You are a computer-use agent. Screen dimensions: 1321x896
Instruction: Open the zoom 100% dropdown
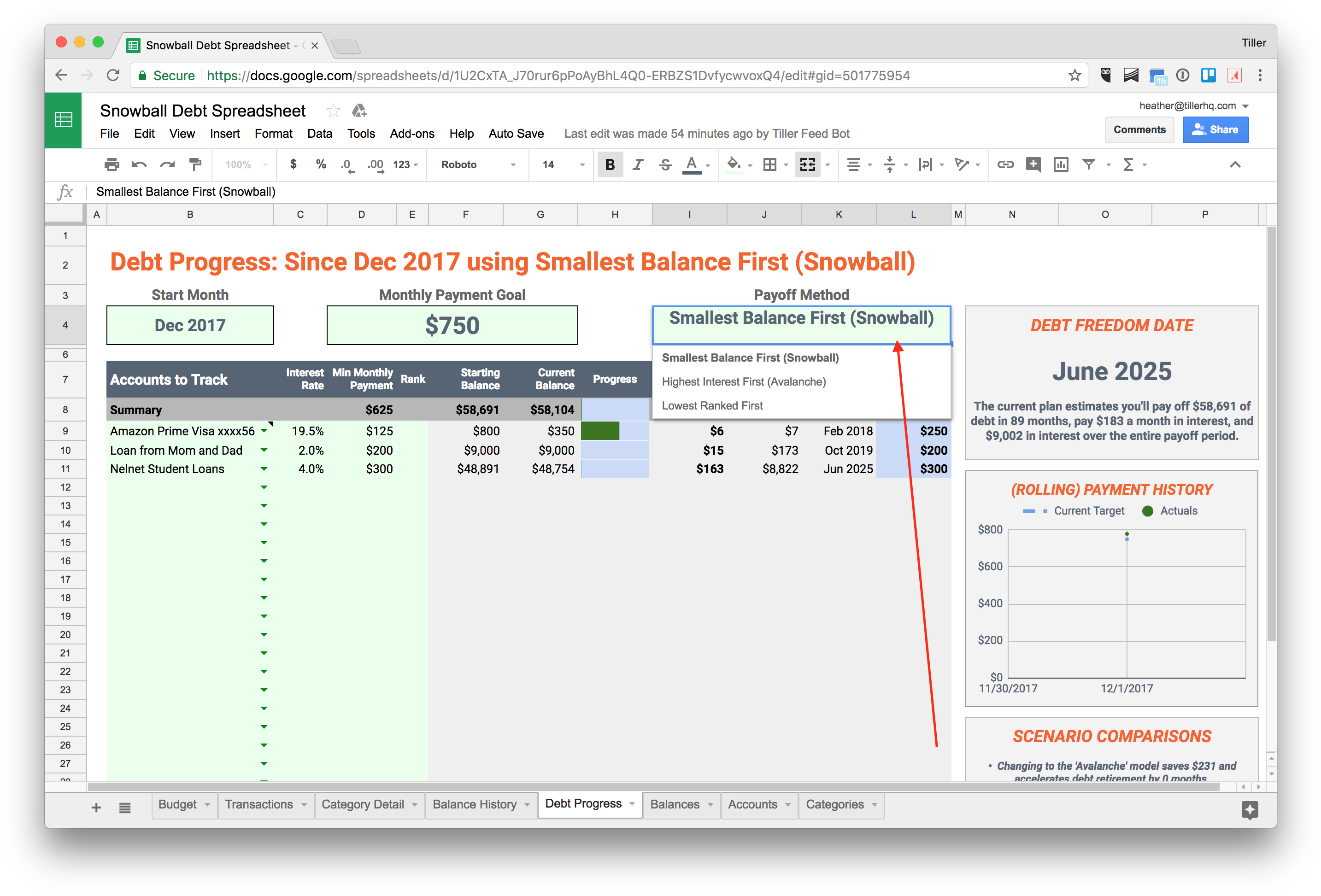246,165
